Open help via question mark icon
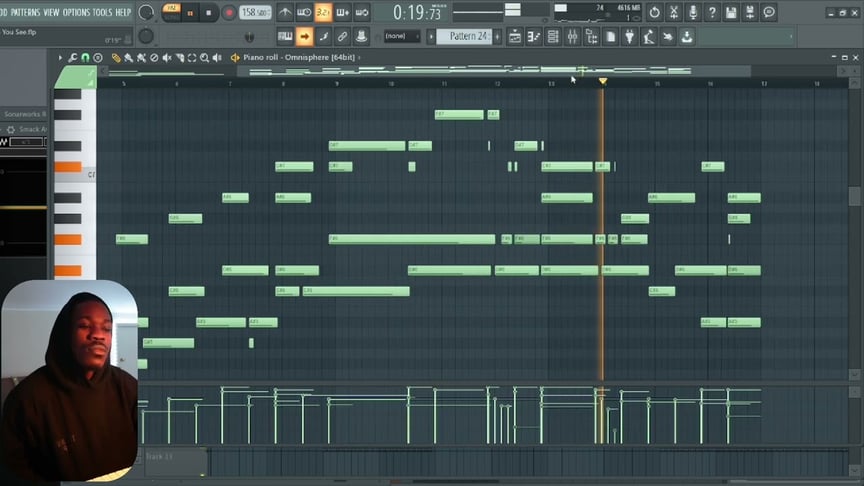 (712, 12)
